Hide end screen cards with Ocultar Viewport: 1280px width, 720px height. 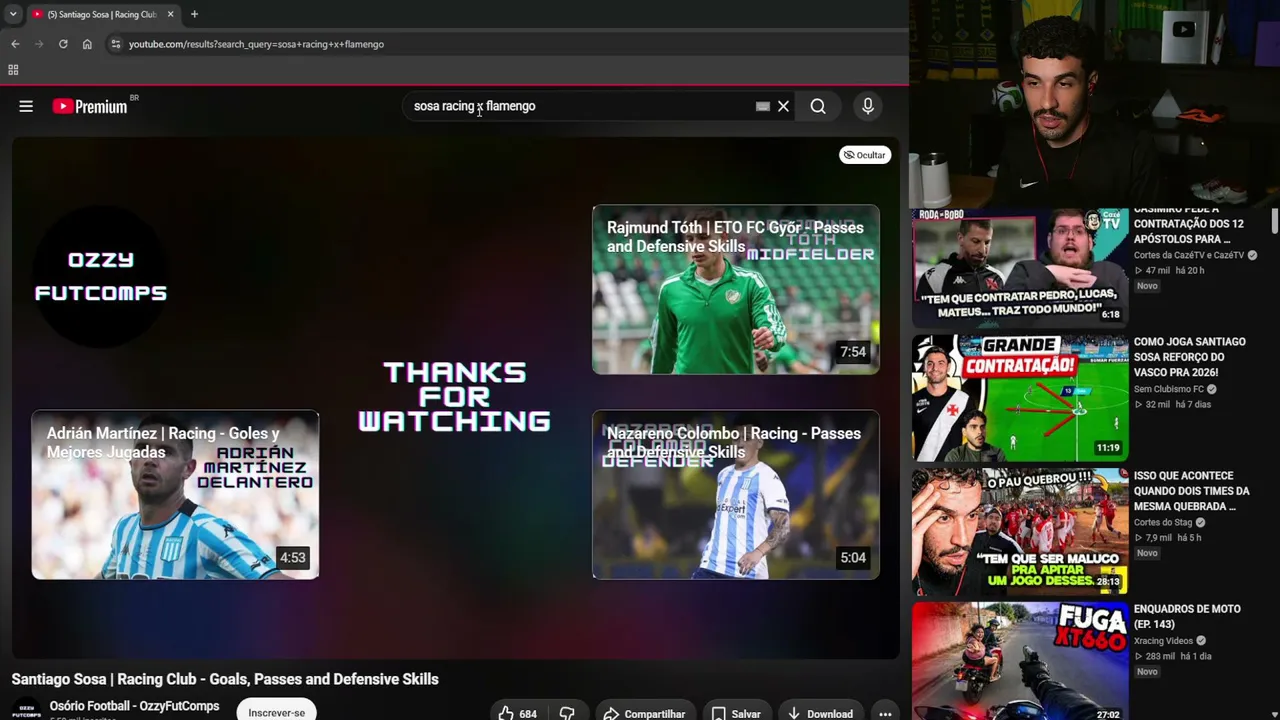[x=865, y=155]
